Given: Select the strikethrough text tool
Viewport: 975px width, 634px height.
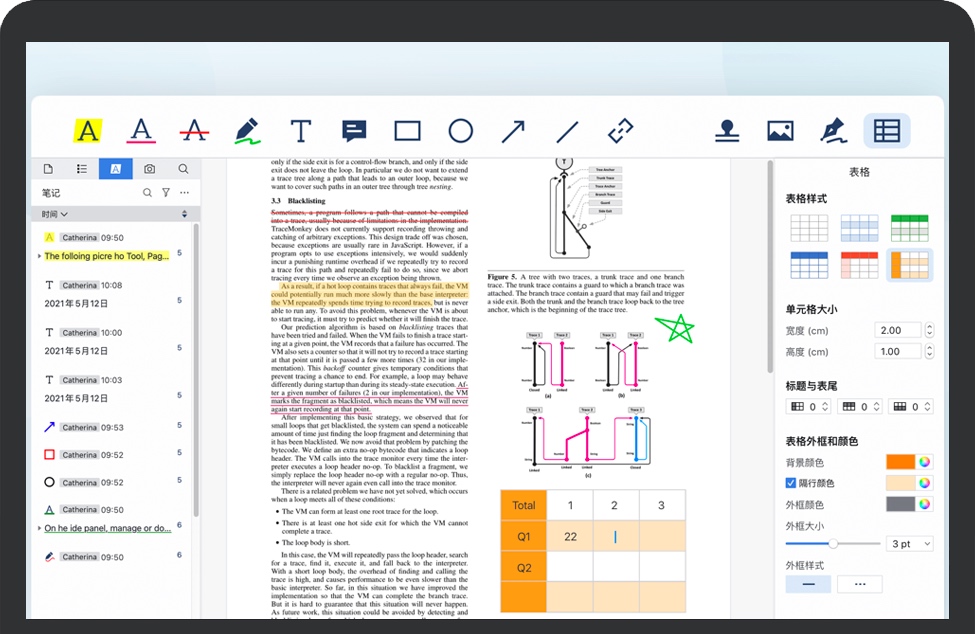Looking at the screenshot, I should [x=194, y=130].
